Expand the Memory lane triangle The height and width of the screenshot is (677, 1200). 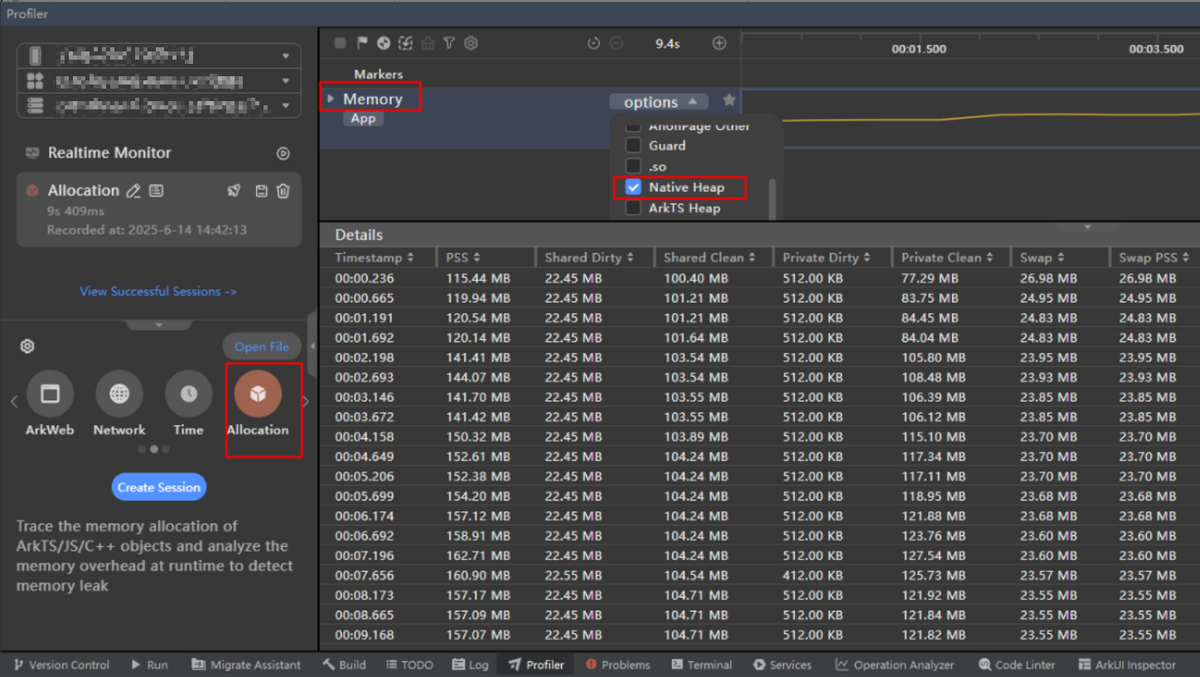(x=331, y=99)
